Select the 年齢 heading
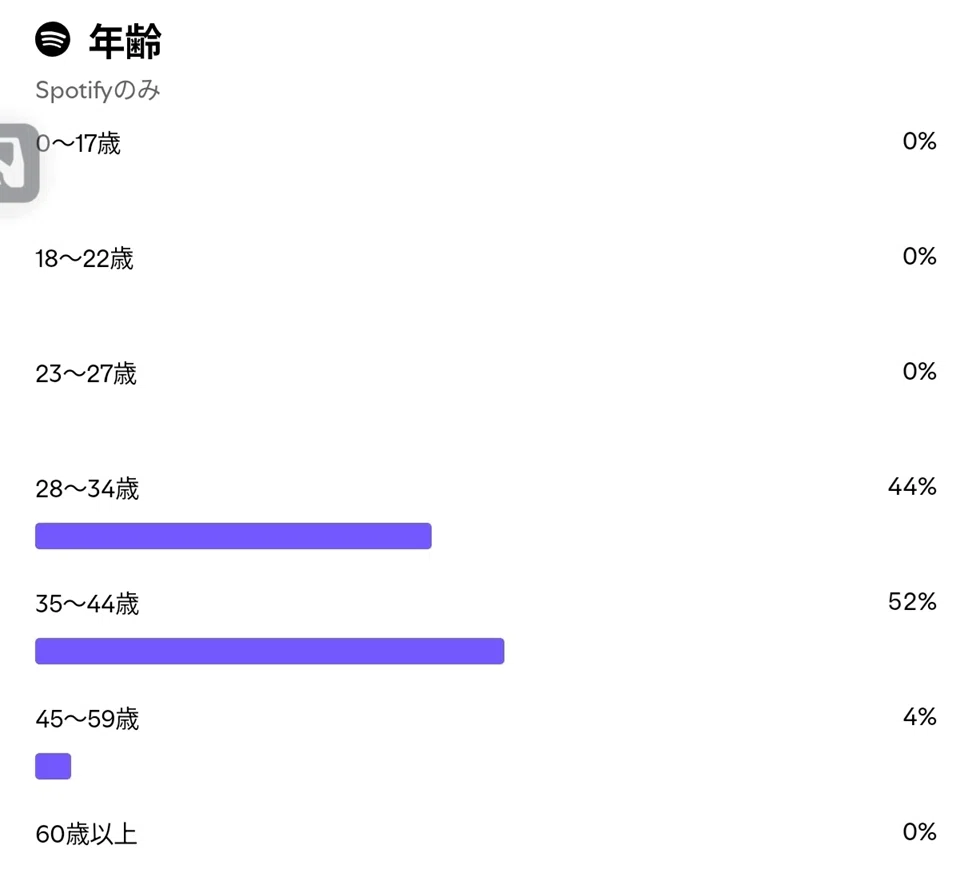 coord(125,42)
